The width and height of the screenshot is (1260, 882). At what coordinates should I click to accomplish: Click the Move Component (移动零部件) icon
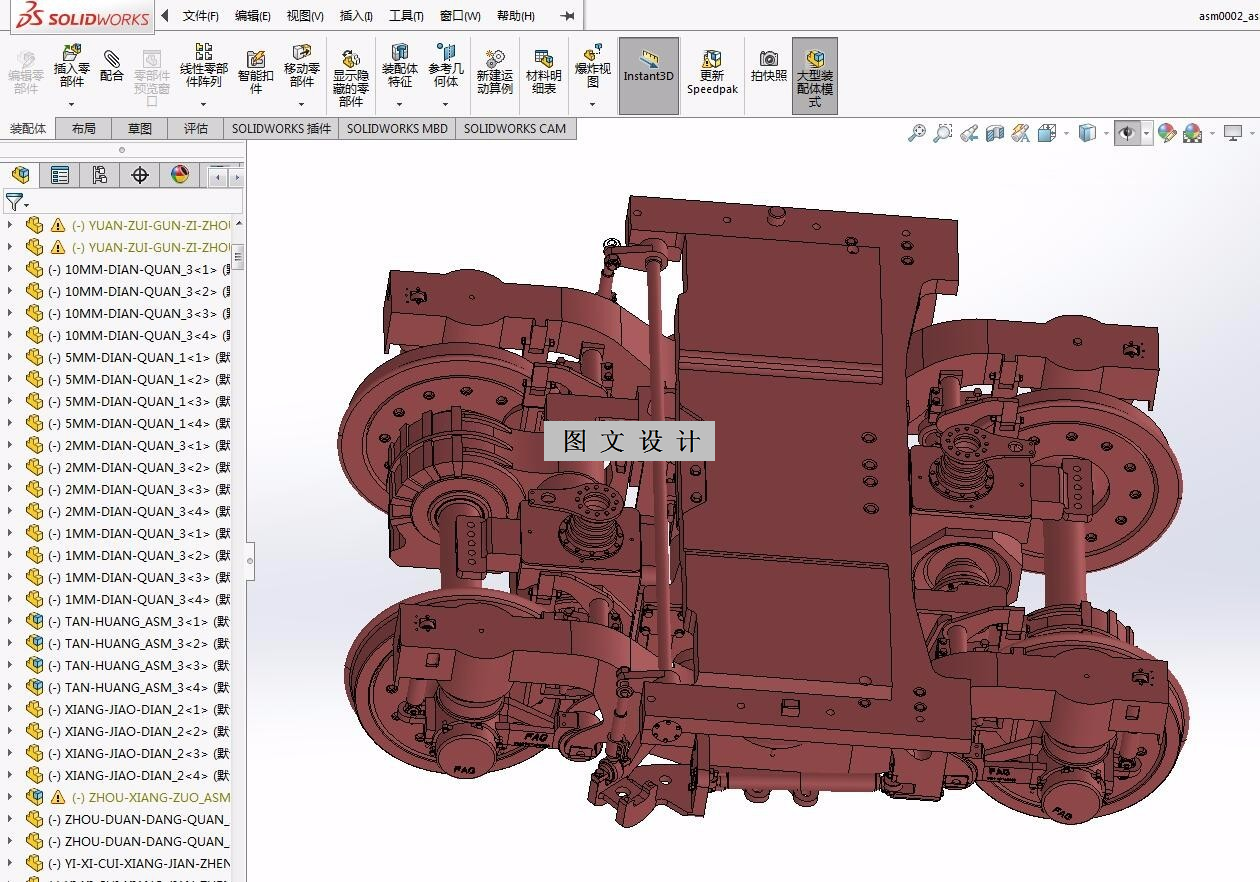point(302,67)
